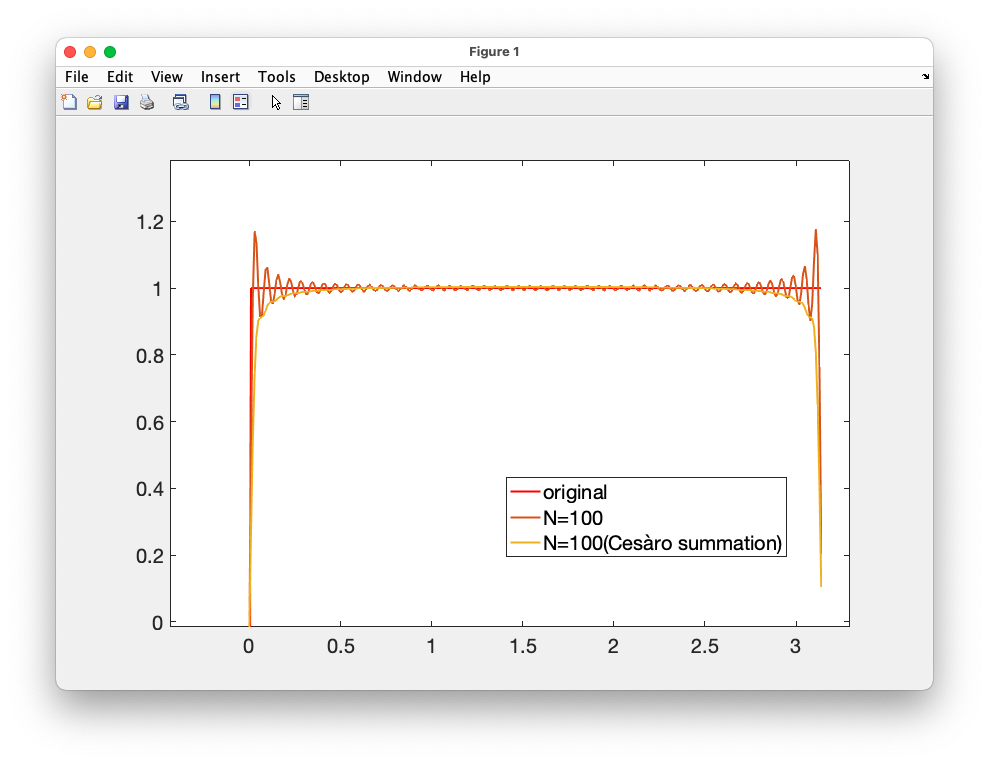Maximize the figure with the green button
The height and width of the screenshot is (764, 989).
tap(110, 52)
